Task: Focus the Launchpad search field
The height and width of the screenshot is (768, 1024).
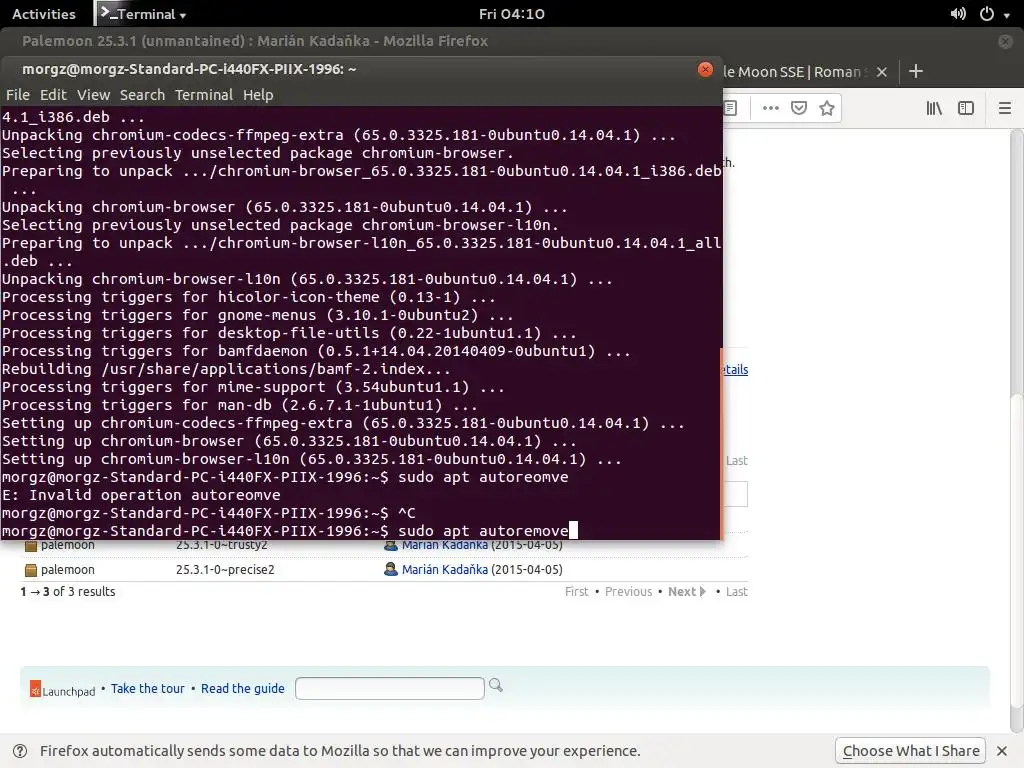Action: click(389, 688)
